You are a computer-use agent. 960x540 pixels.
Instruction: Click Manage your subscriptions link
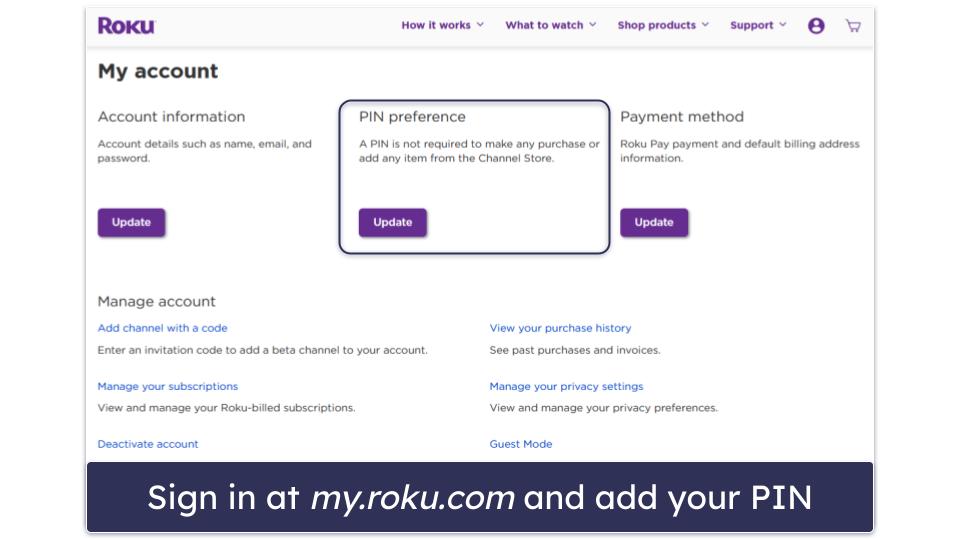[x=167, y=386]
